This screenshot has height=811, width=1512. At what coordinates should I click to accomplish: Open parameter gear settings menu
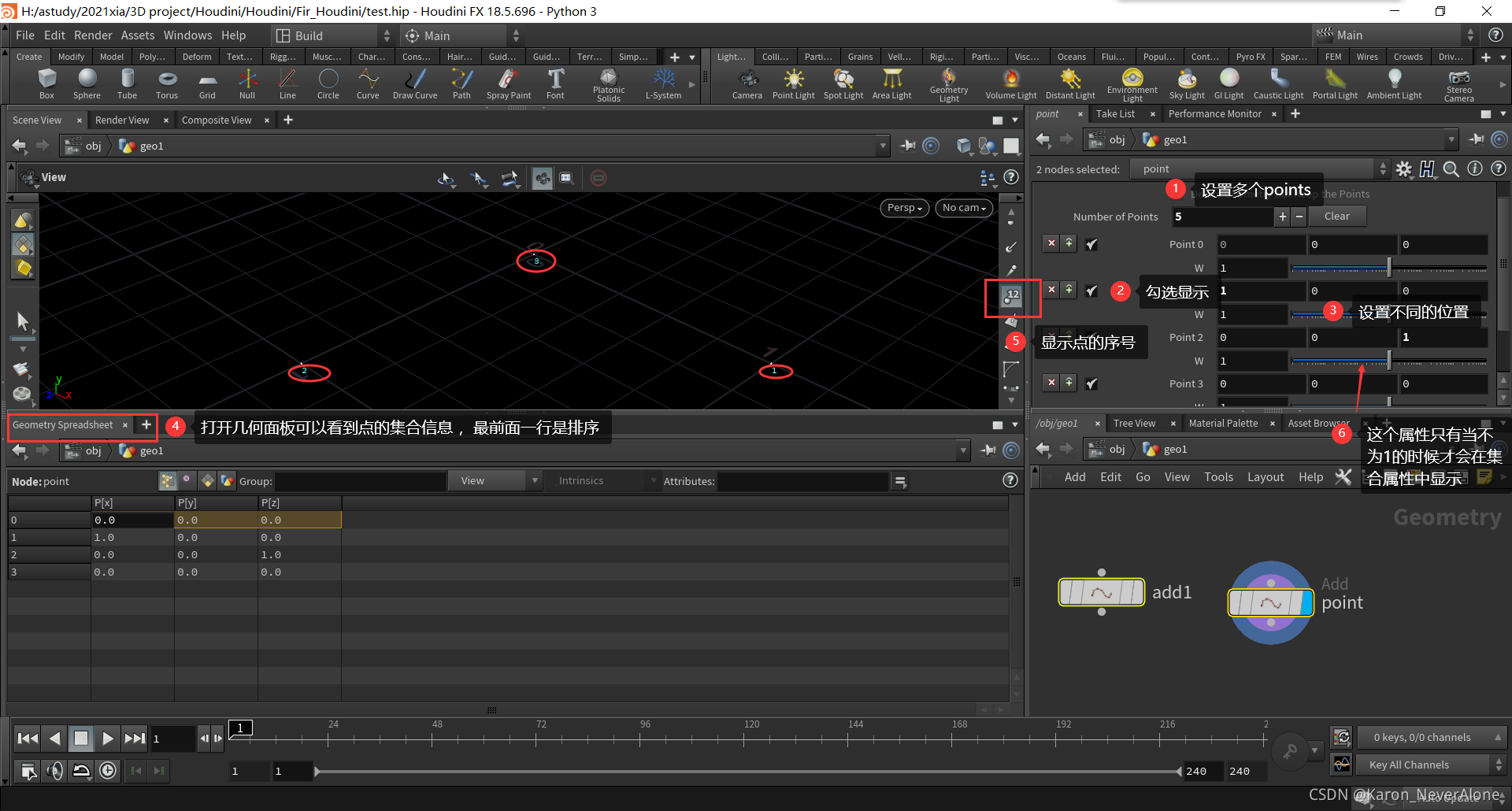(x=1404, y=168)
